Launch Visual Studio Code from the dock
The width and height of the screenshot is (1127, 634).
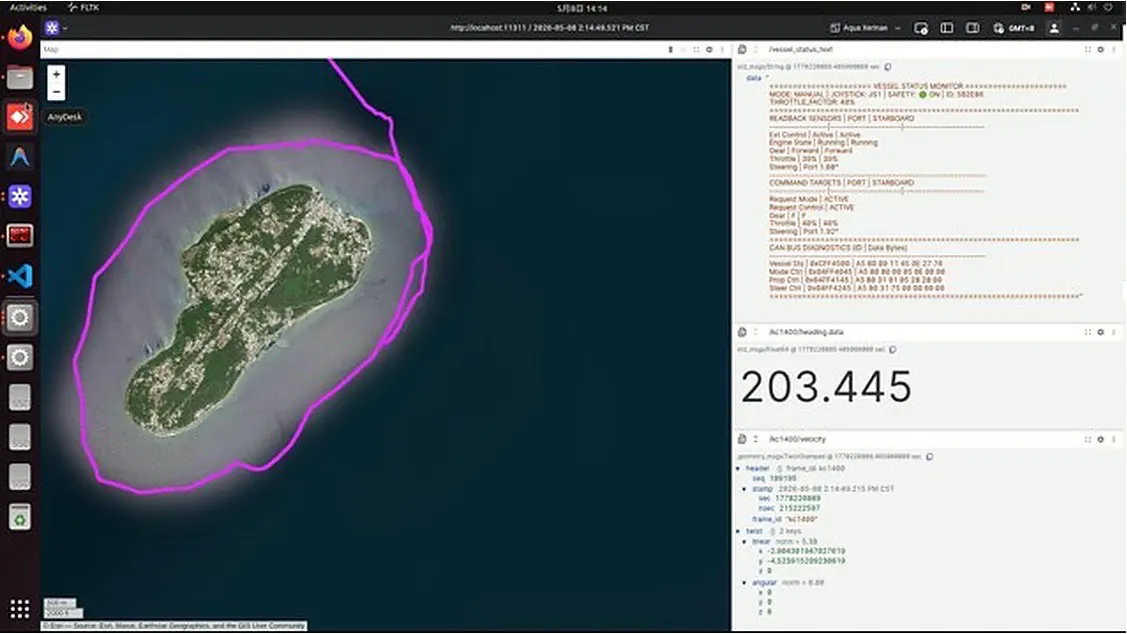(x=19, y=276)
